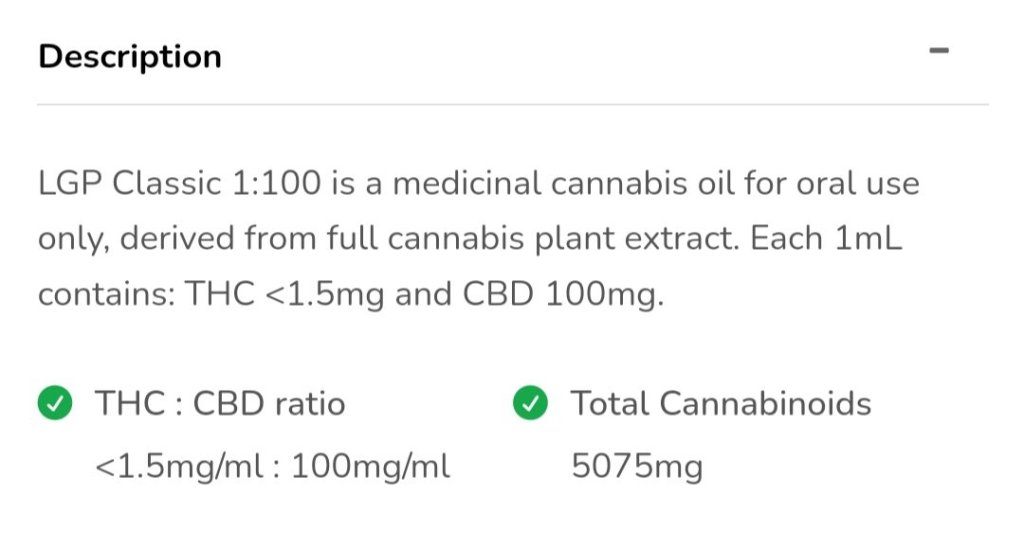The image size is (1024, 548).
Task: Click green checkmark beside THC : CBD ratio
Action: coord(55,404)
